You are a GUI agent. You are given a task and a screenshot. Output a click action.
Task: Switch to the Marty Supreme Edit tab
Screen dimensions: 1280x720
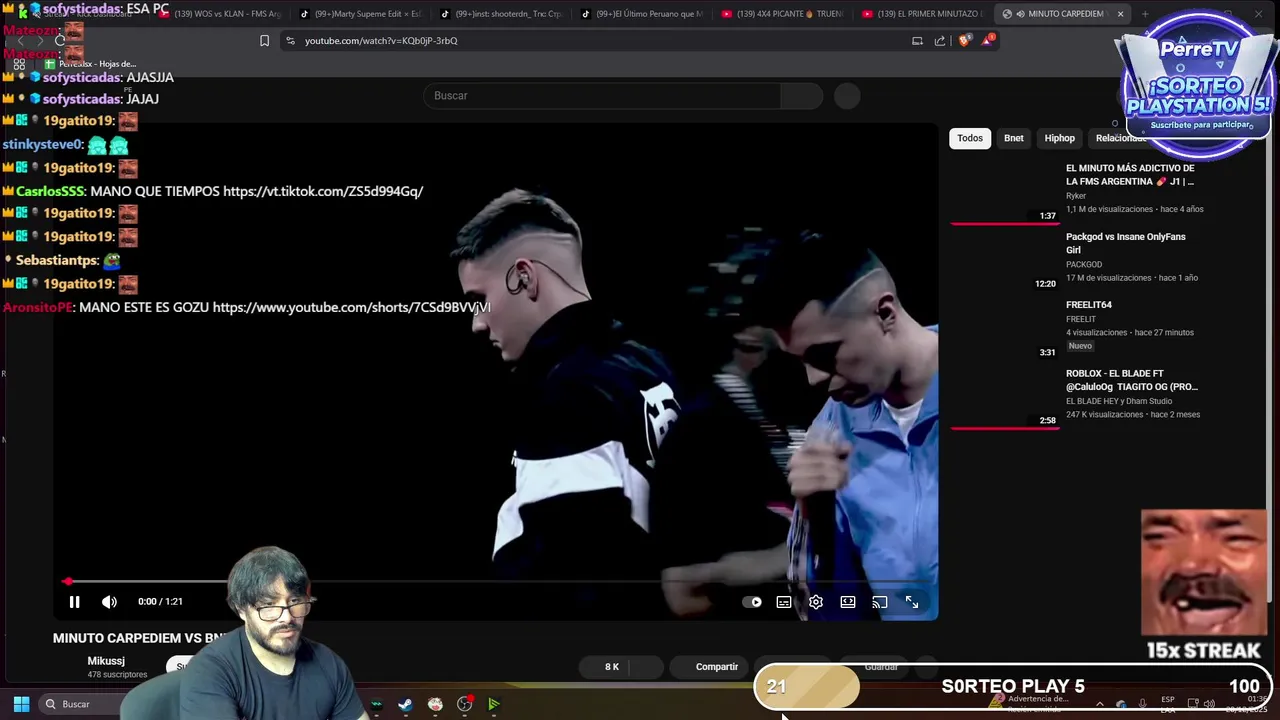(x=362, y=14)
